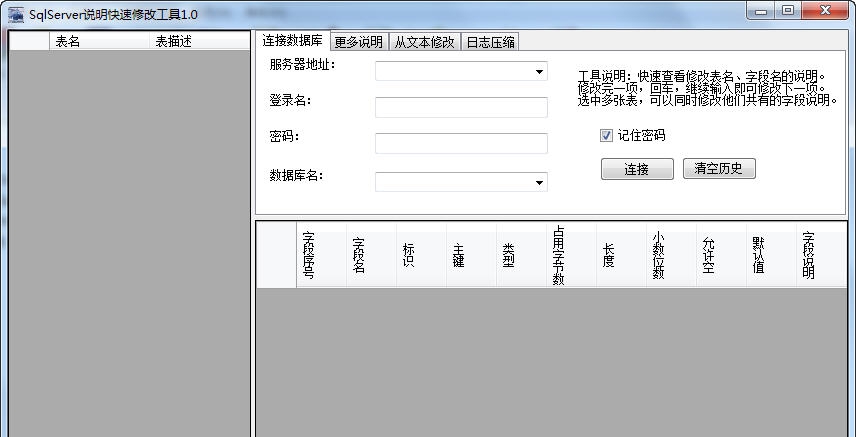This screenshot has height=437, width=856.
Task: Toggle the 记住密码 checkbox
Action: (x=606, y=136)
